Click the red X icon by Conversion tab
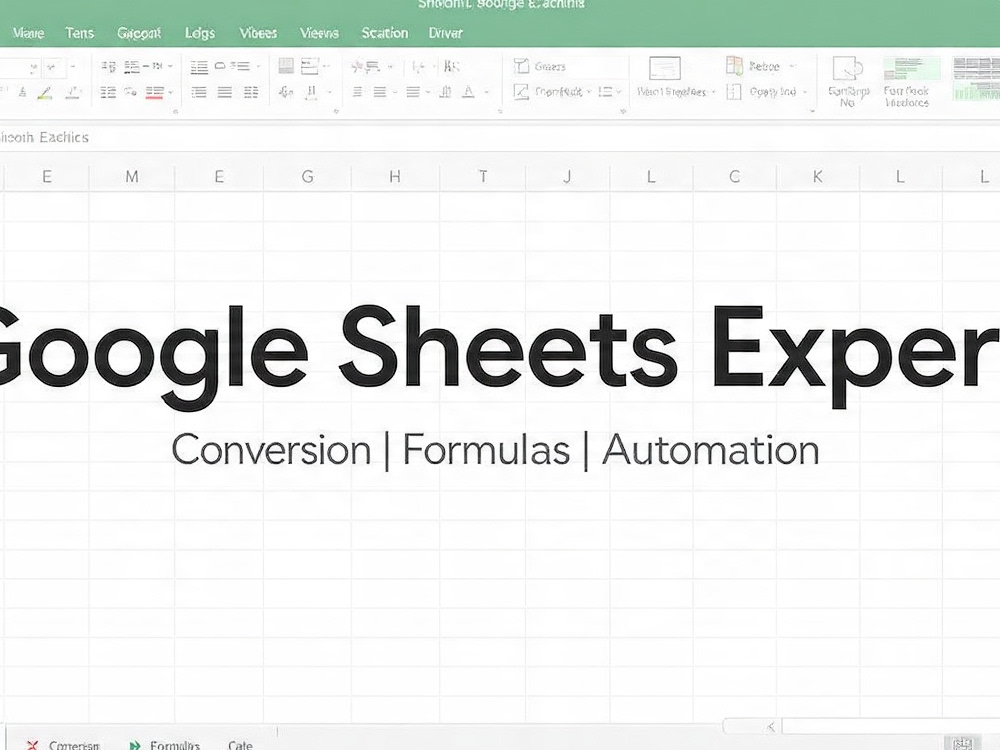This screenshot has width=1000, height=750. (x=33, y=745)
